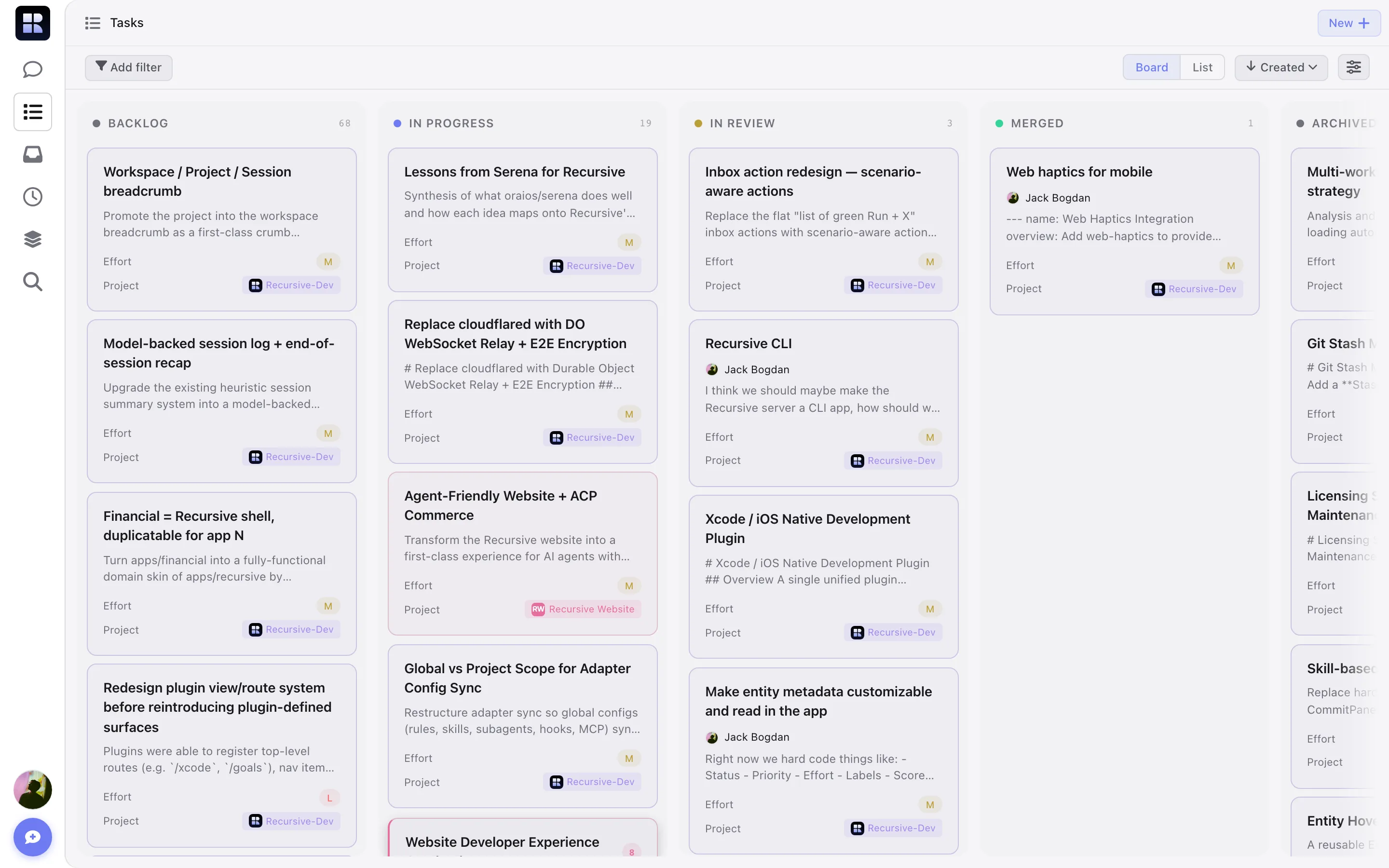The height and width of the screenshot is (868, 1389).
Task: Select the Tasks list icon in sidebar
Action: tap(33, 112)
